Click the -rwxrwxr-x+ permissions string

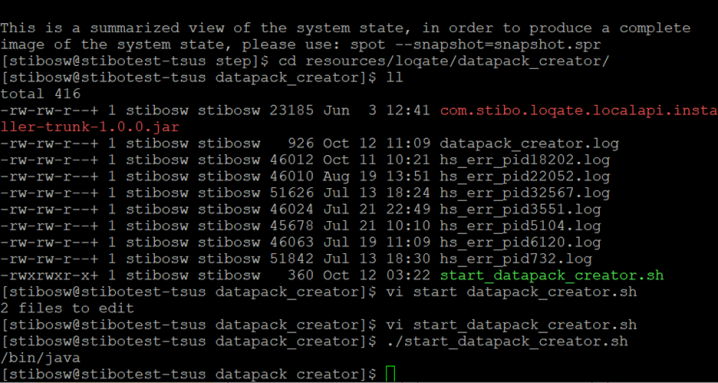49,276
